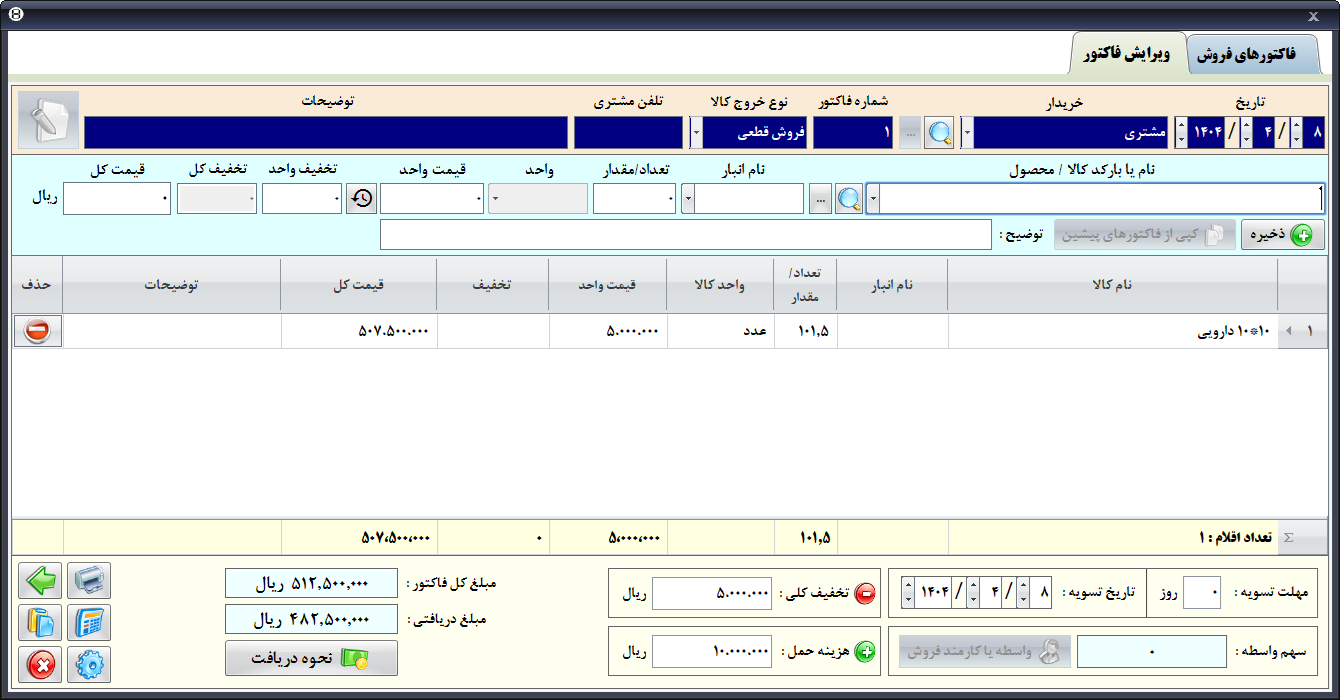Click the تلفن مشتری phone field
Viewport: 1340px width, 700px height.
click(x=627, y=132)
